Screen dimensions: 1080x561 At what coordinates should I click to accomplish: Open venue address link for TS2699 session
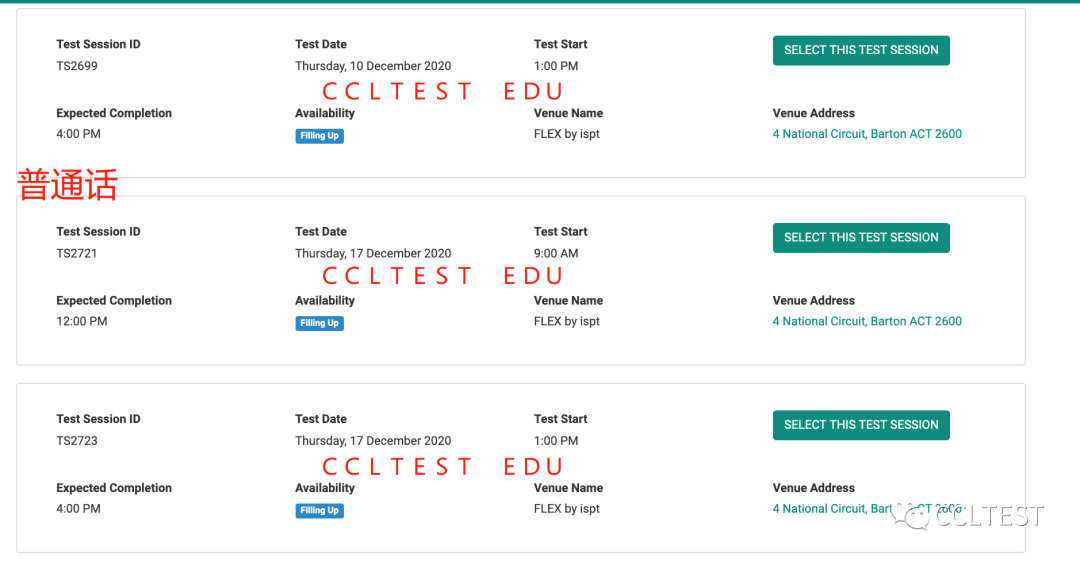click(867, 134)
